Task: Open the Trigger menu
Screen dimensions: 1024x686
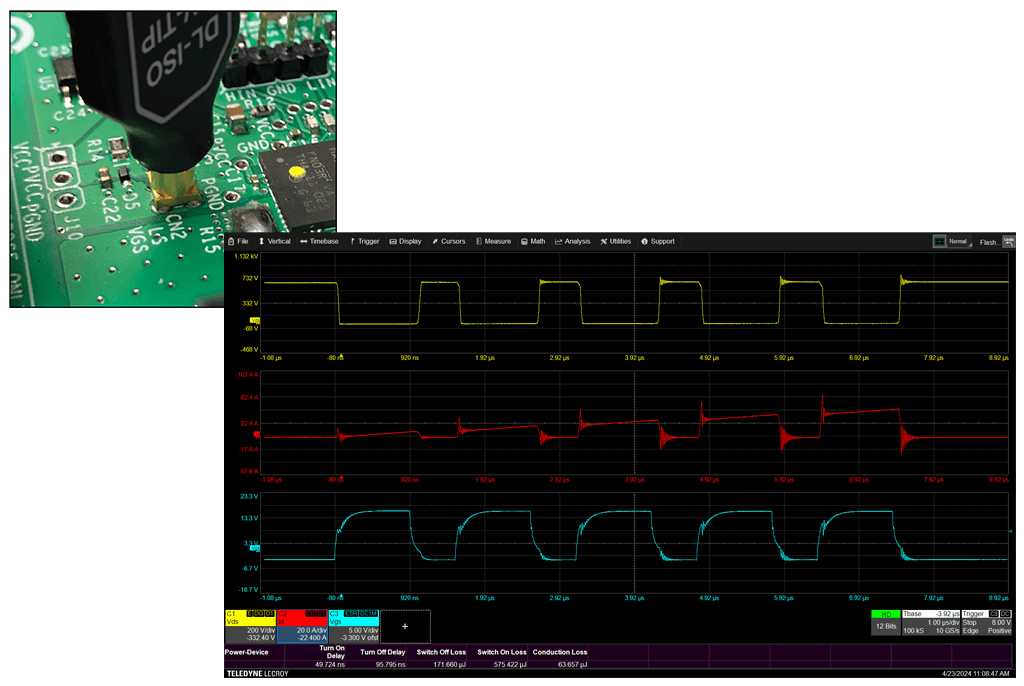Action: 365,241
